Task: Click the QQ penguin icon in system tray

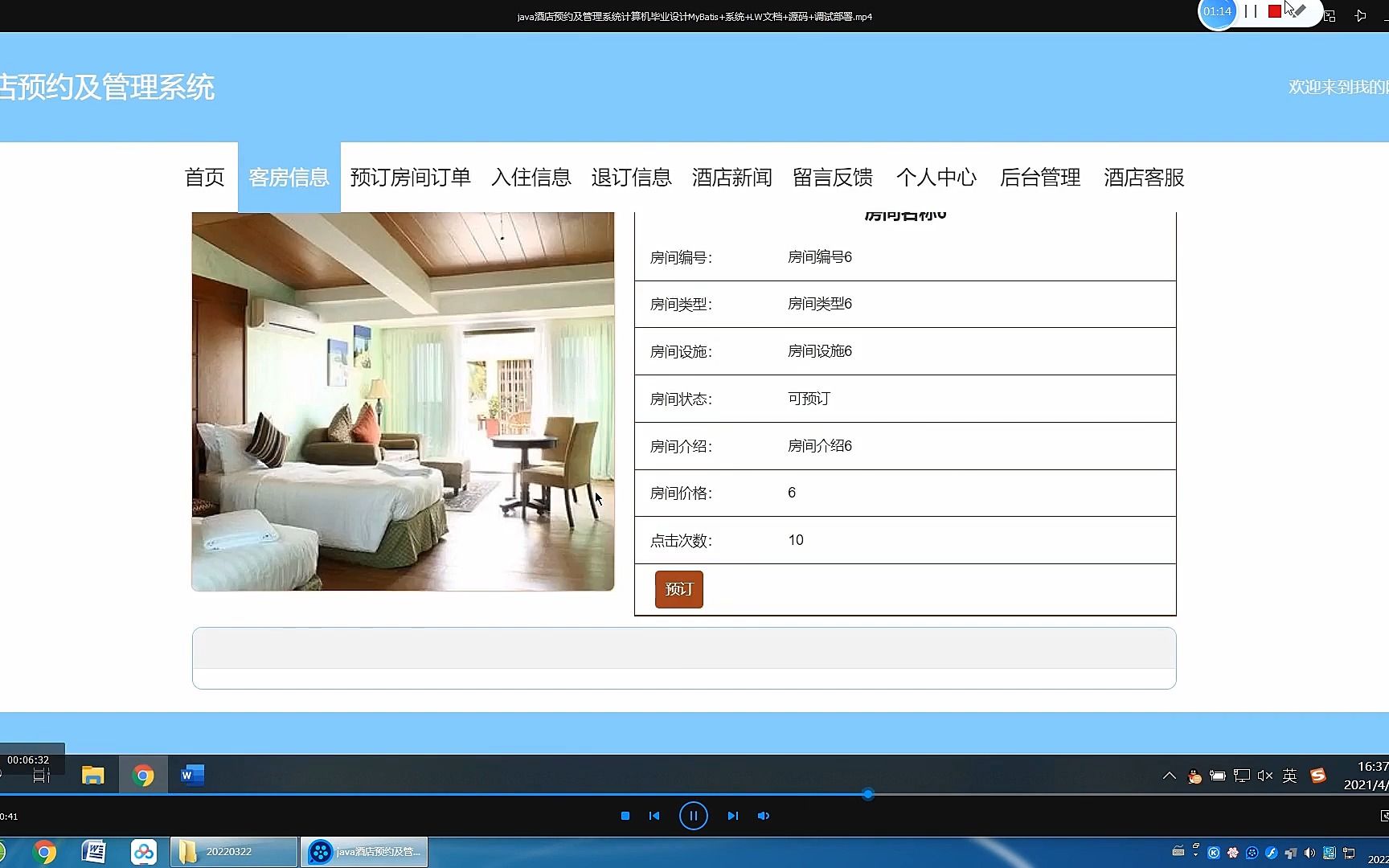Action: tap(1194, 776)
